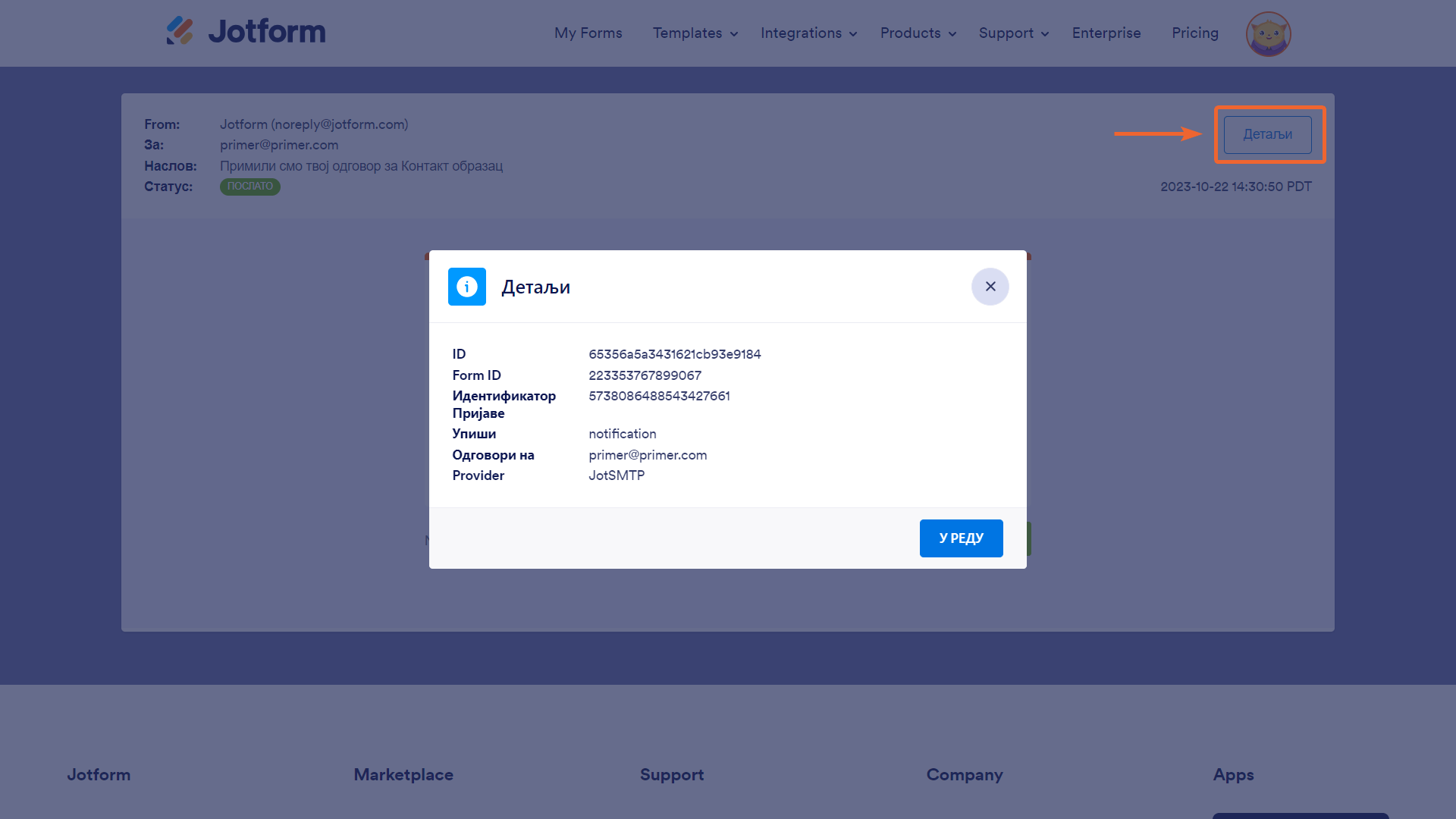Close the Детаљи dialog with X
The height and width of the screenshot is (819, 1456).
(x=990, y=287)
